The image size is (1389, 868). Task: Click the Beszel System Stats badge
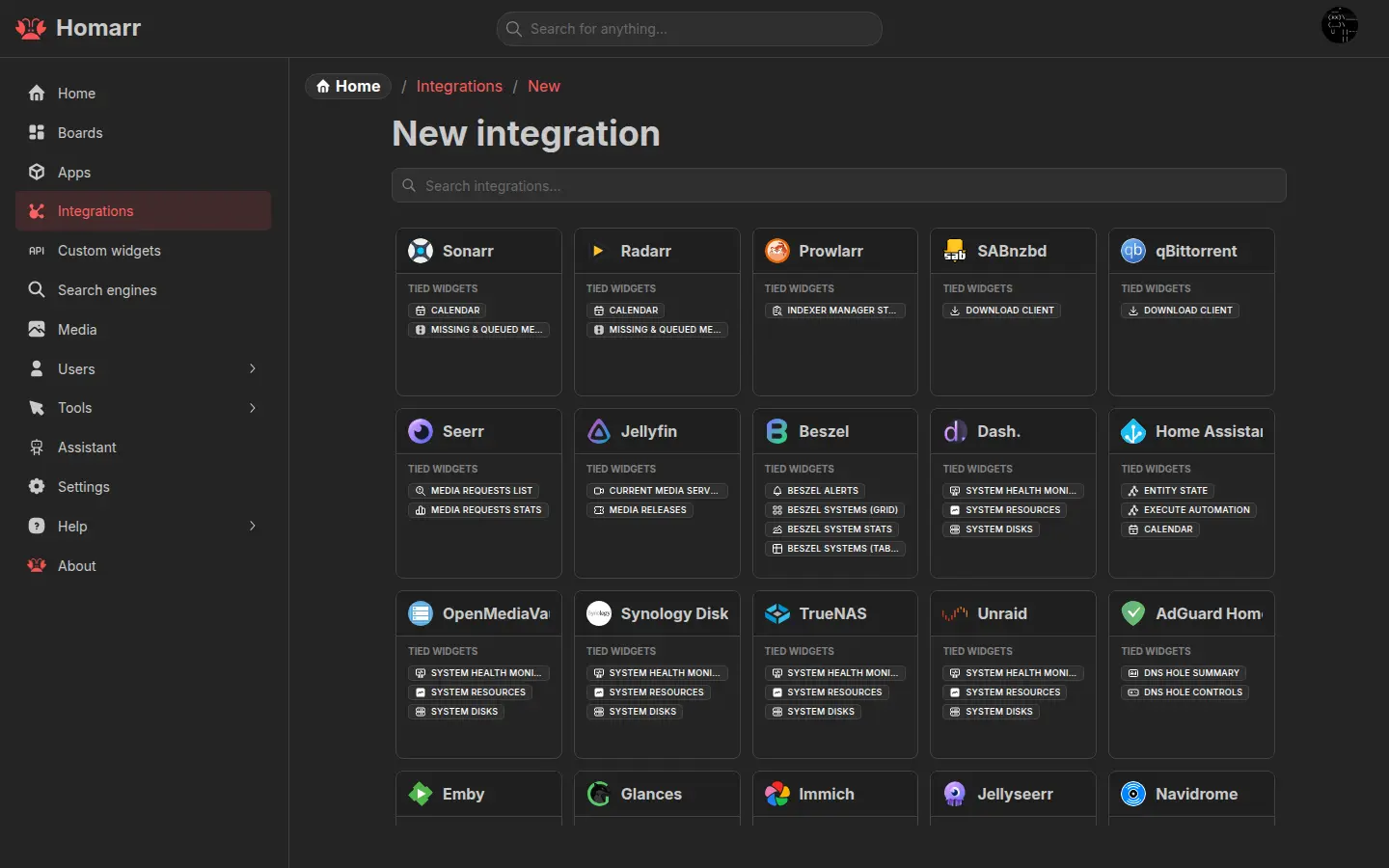[x=832, y=529]
